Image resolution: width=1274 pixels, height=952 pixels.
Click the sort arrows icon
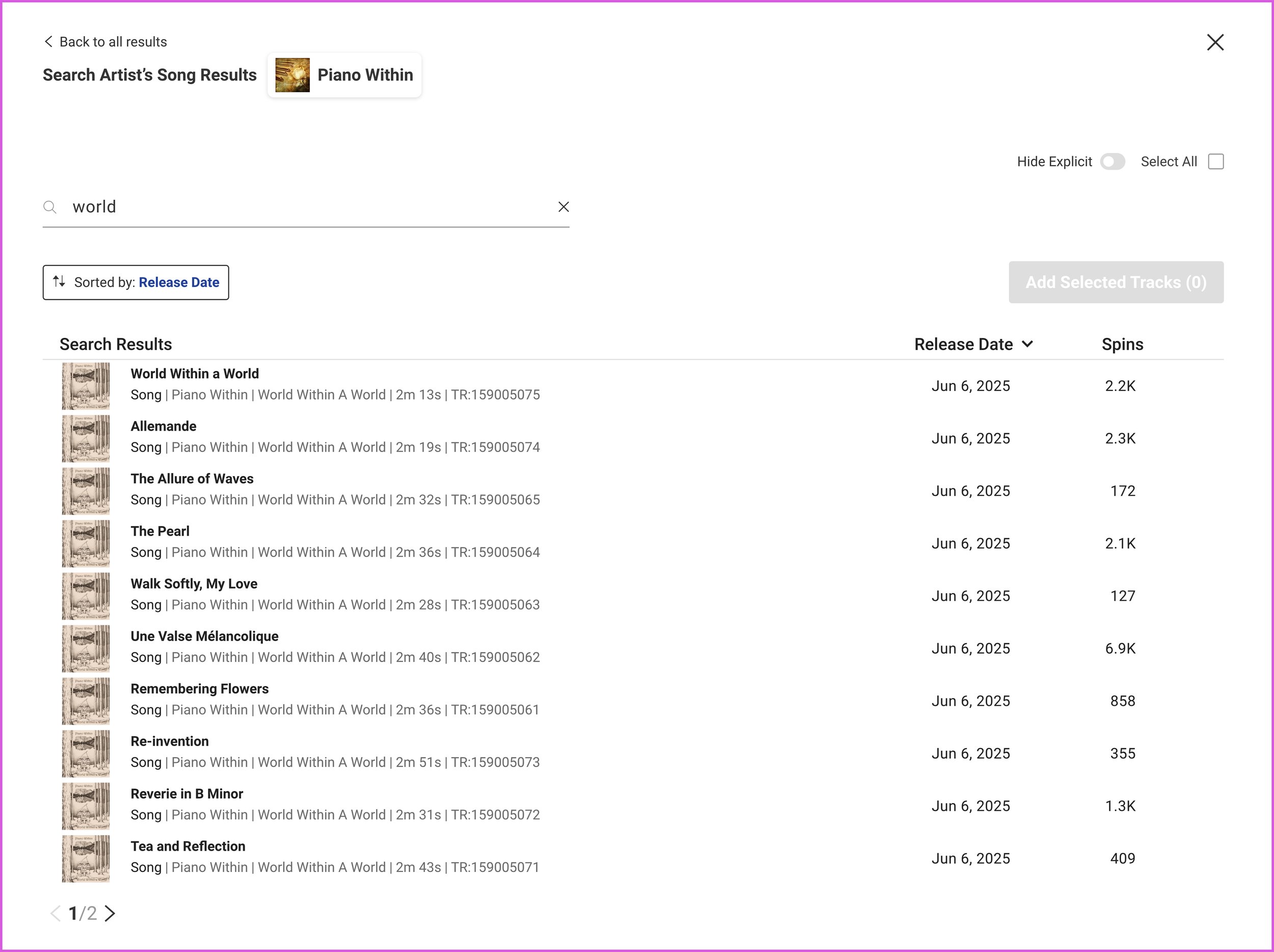(x=59, y=282)
